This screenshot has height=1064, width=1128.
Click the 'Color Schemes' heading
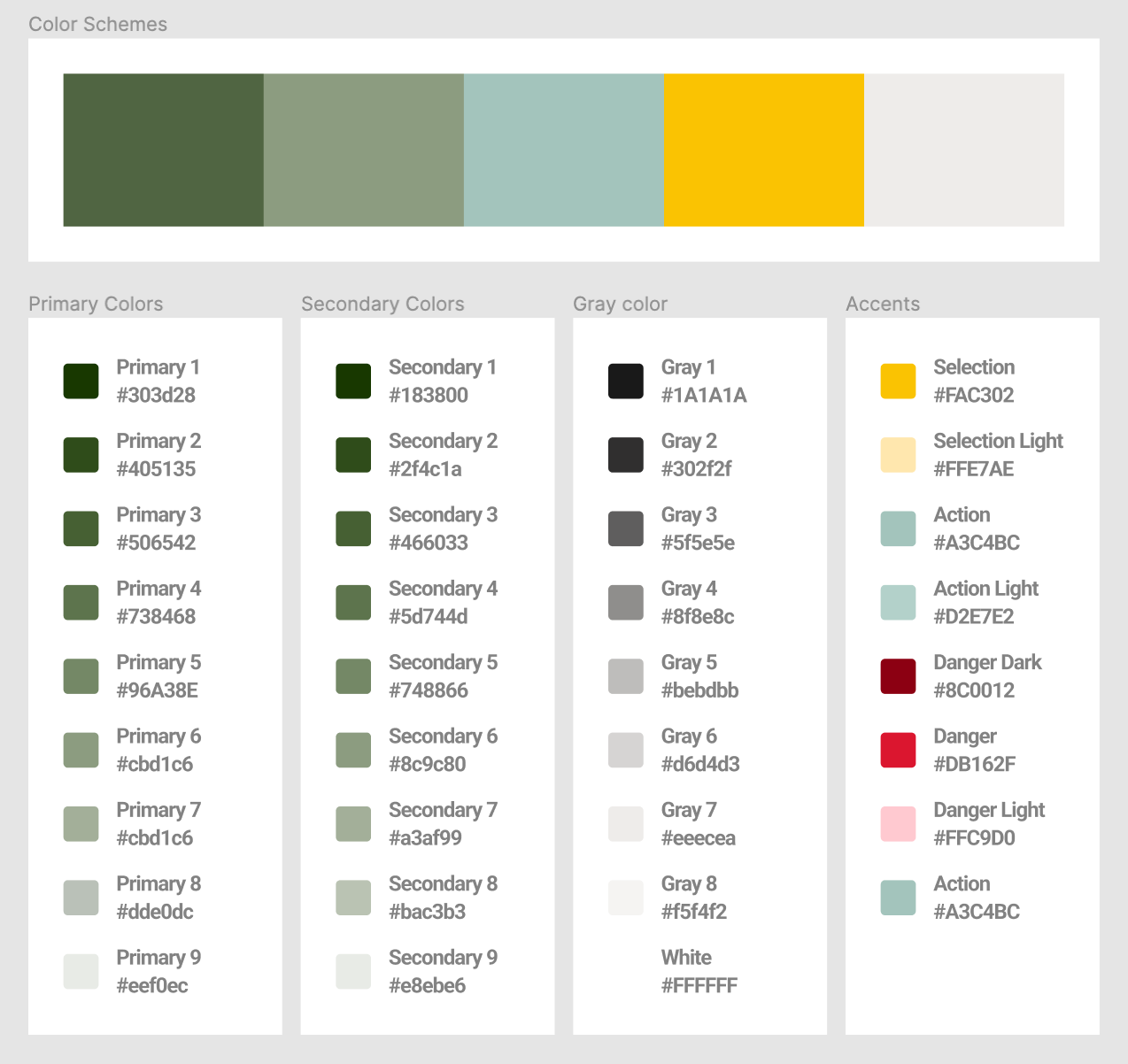[98, 24]
